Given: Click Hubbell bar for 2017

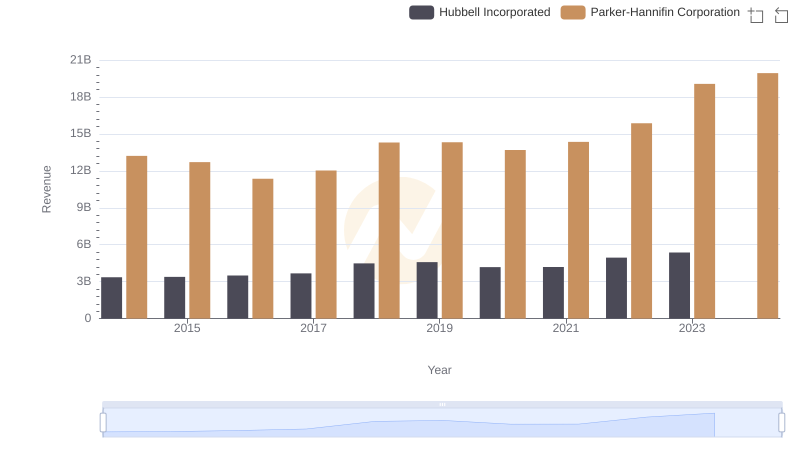Looking at the screenshot, I should point(301,296).
